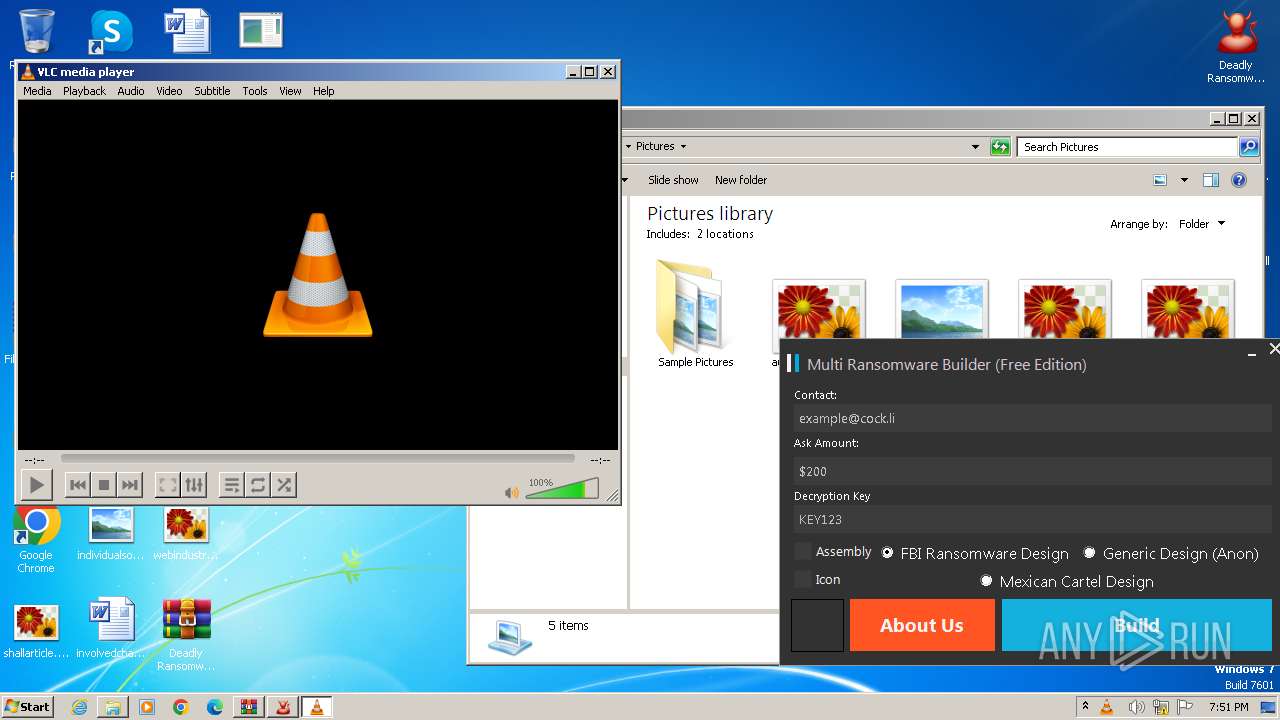
Task: Select Mexican Cartel Design option
Action: point(986,581)
